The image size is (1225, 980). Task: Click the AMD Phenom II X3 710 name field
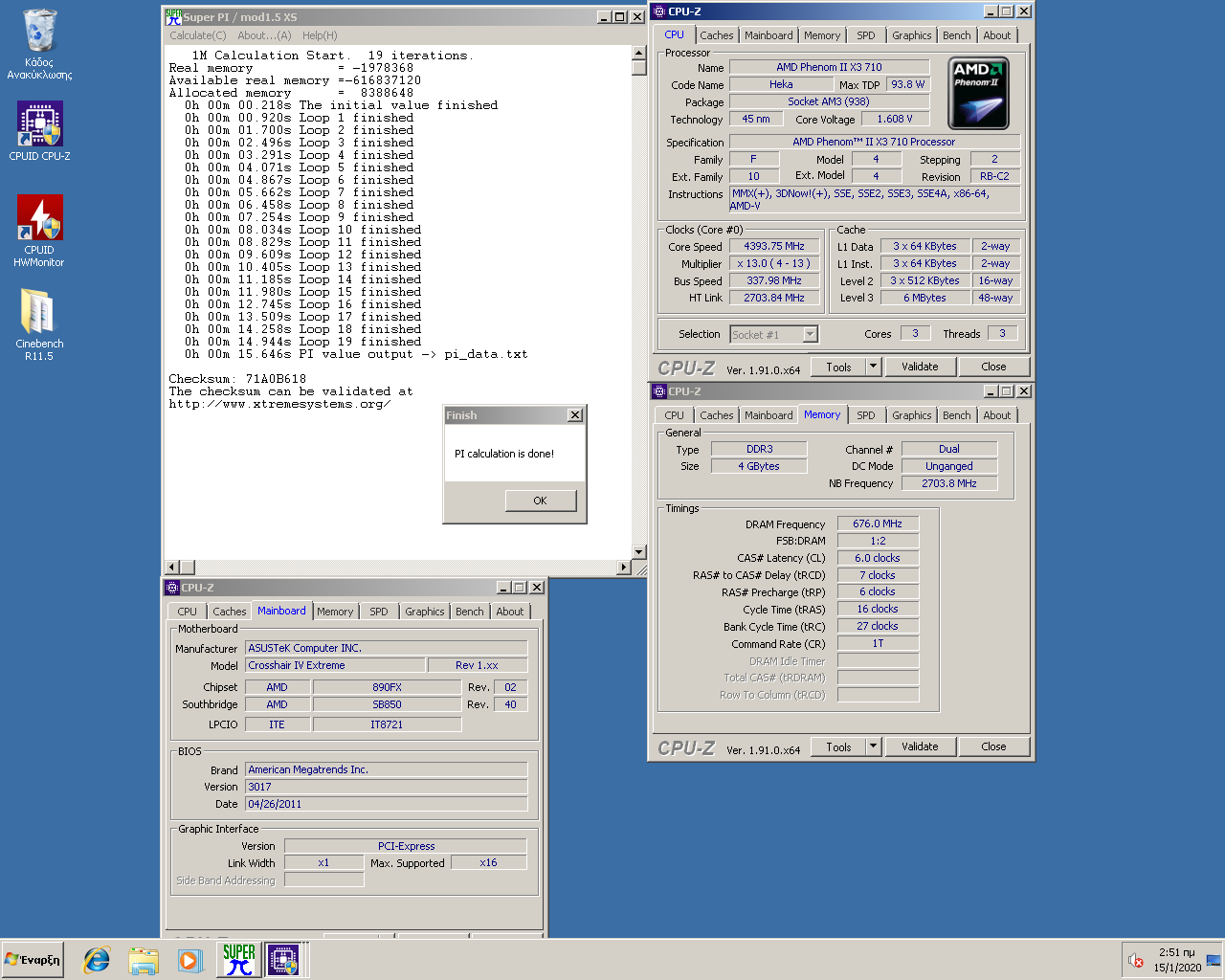pos(829,67)
